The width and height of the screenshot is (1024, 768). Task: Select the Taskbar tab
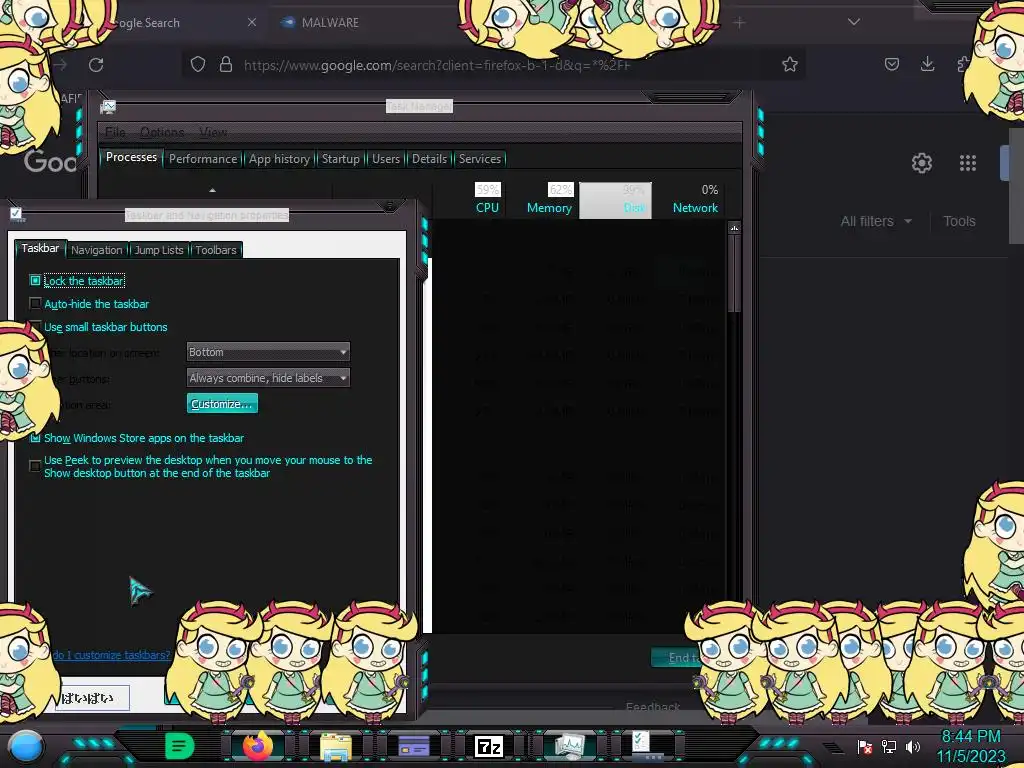click(x=40, y=248)
